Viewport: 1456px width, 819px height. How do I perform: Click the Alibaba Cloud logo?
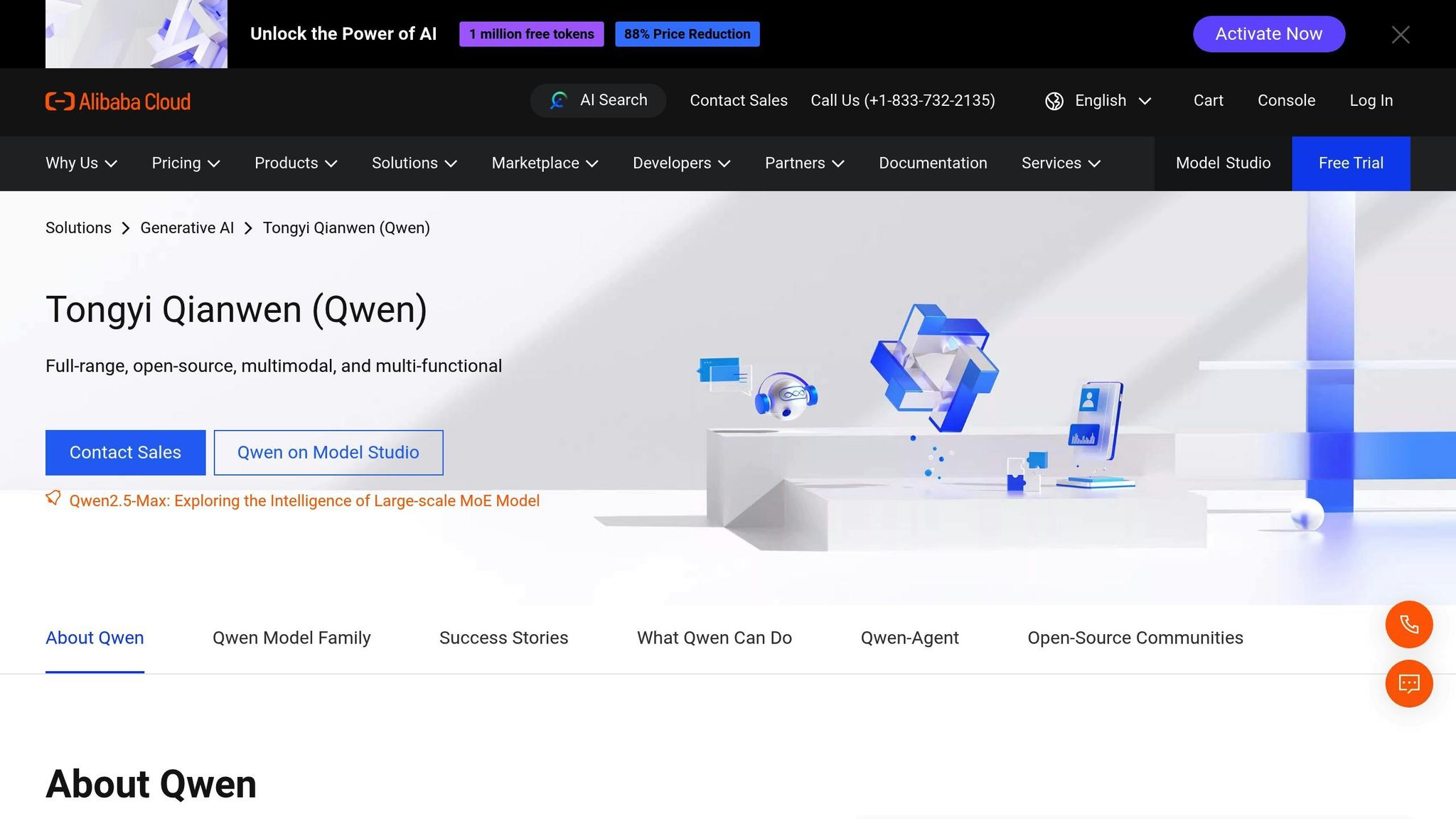tap(118, 102)
